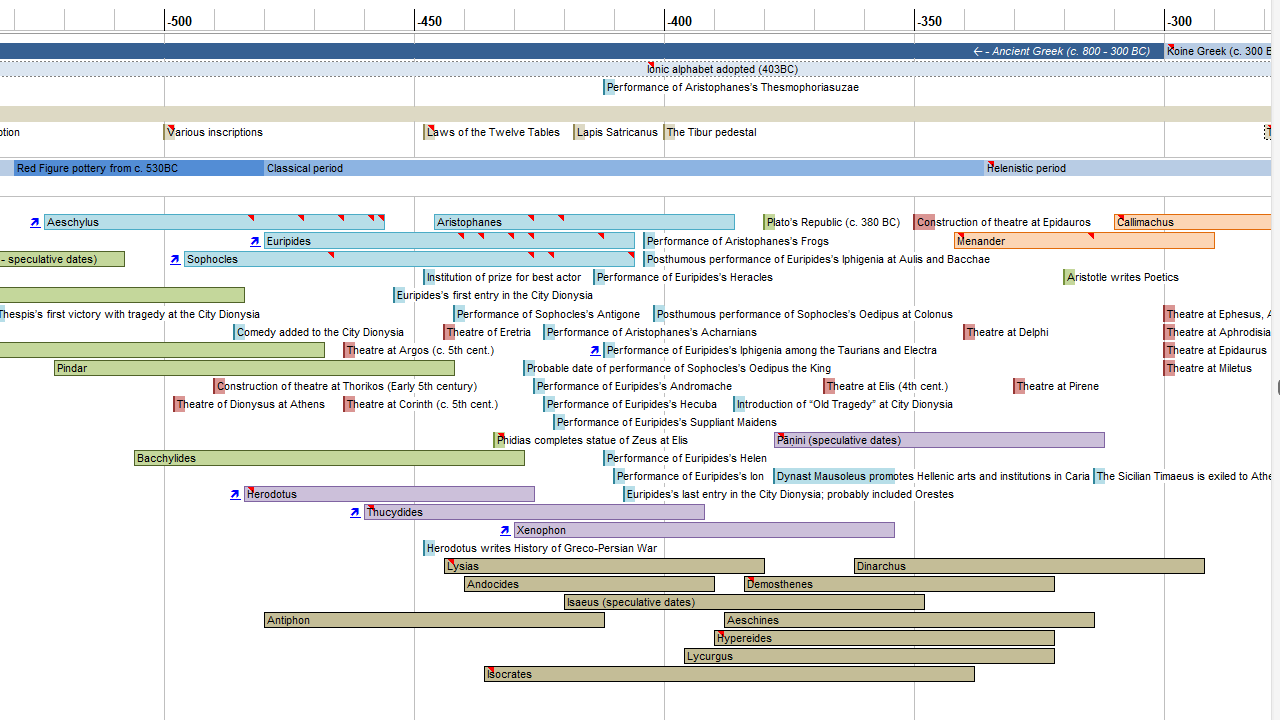Select the Pindar lifespan bar
1280x720 pixels.
(x=254, y=368)
